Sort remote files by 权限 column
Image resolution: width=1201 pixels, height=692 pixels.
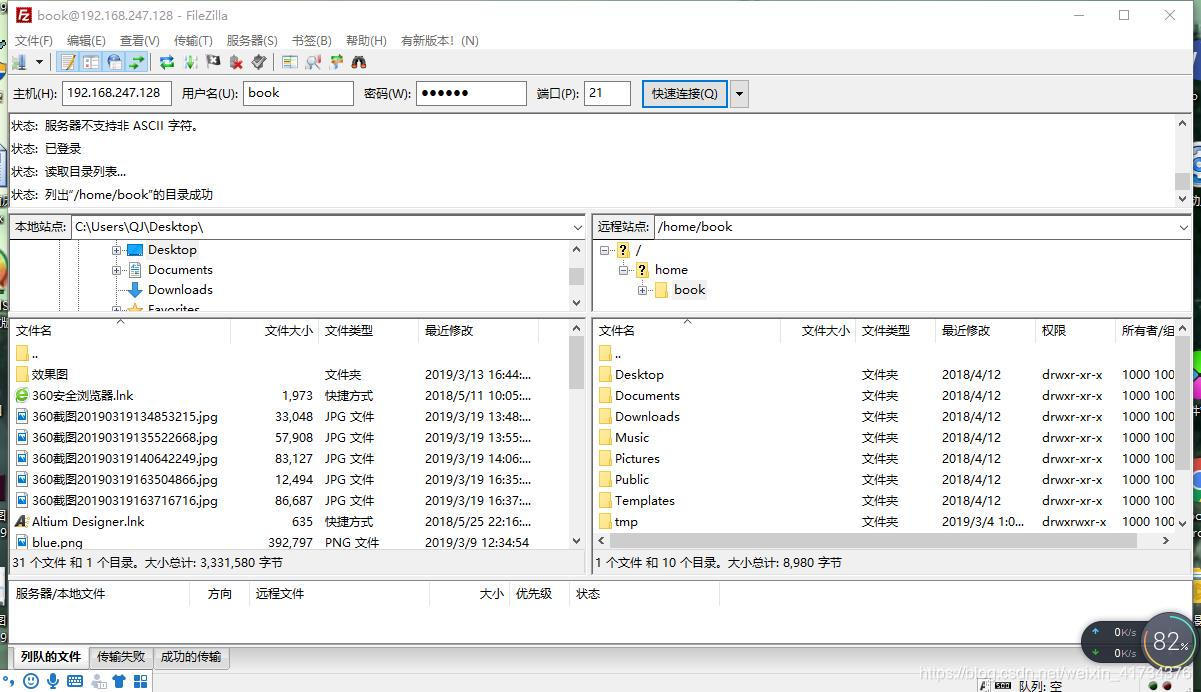[x=1075, y=330]
